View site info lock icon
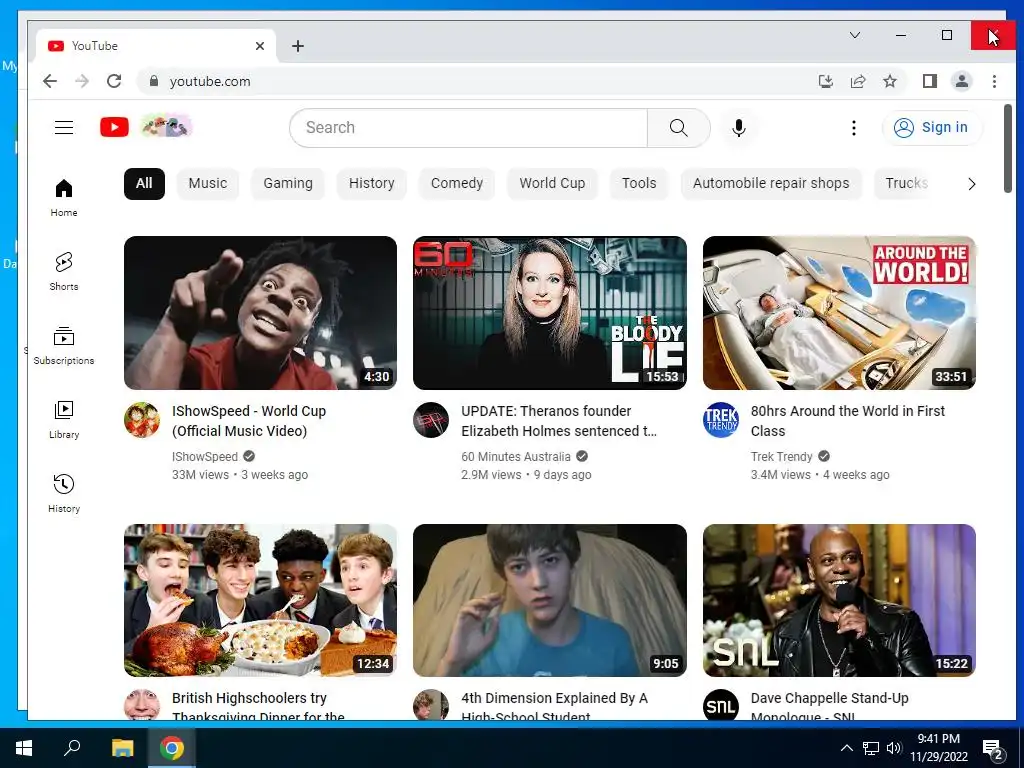Screen dimensions: 1024x768 (x=154, y=81)
